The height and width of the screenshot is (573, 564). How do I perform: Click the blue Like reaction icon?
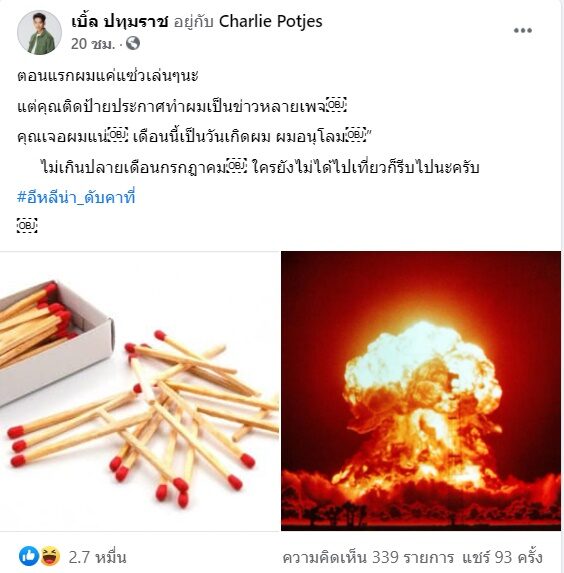[29, 556]
